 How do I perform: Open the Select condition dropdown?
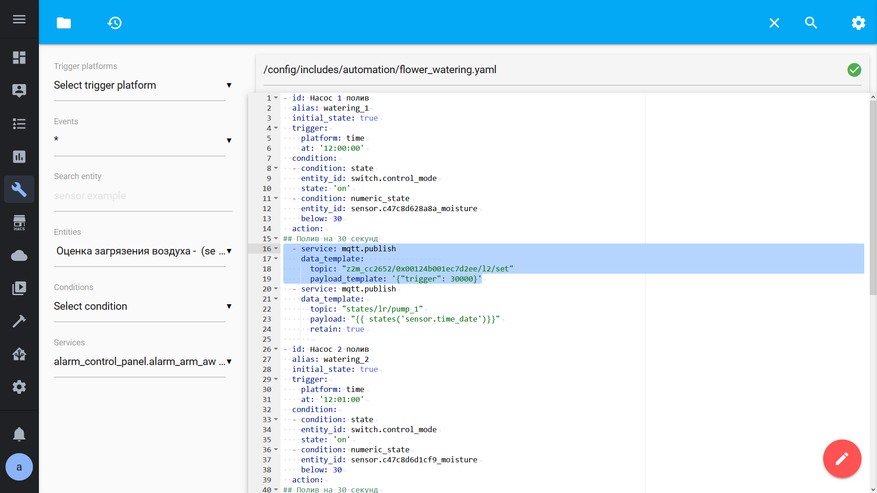click(142, 307)
